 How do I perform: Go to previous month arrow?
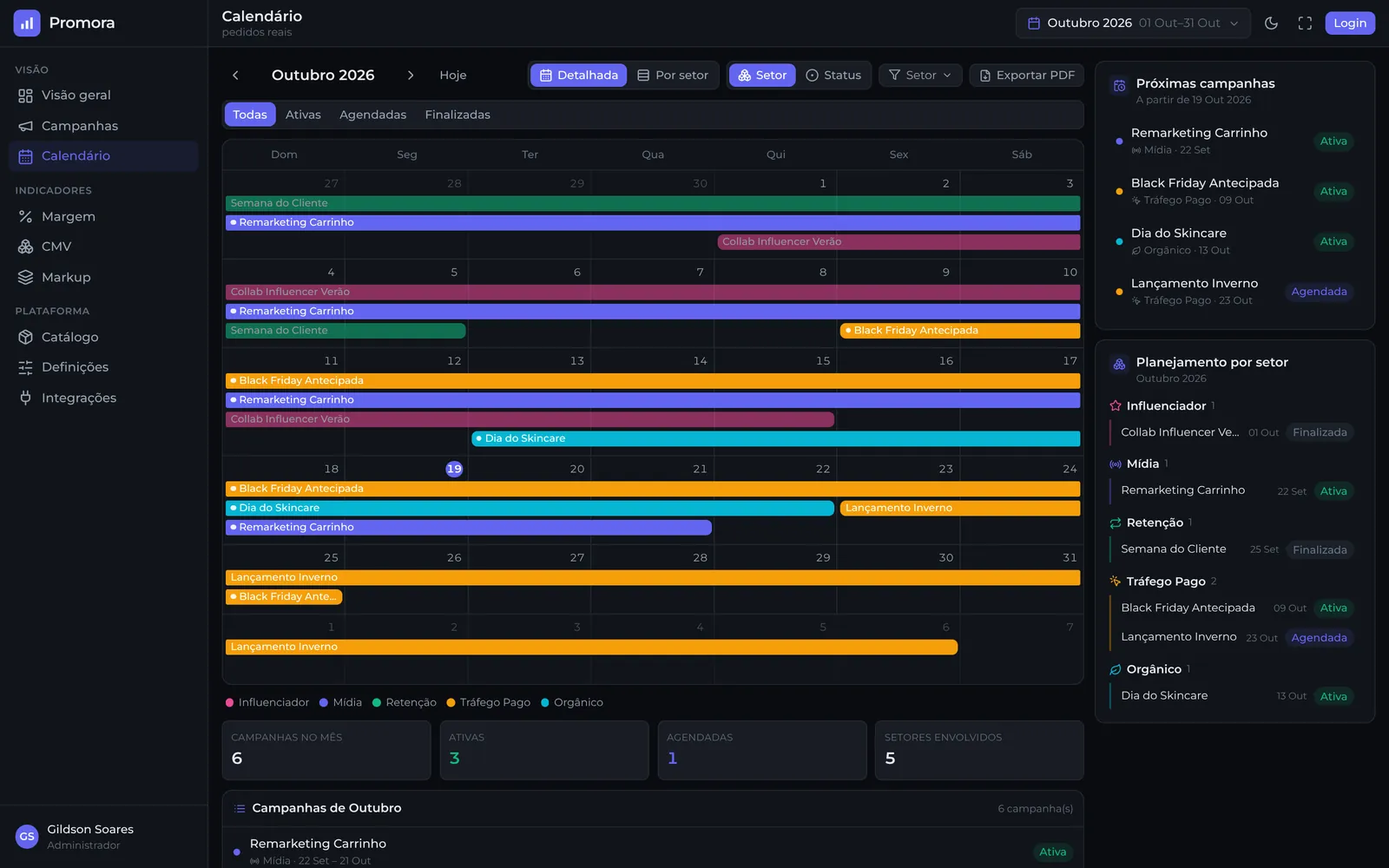click(x=235, y=76)
